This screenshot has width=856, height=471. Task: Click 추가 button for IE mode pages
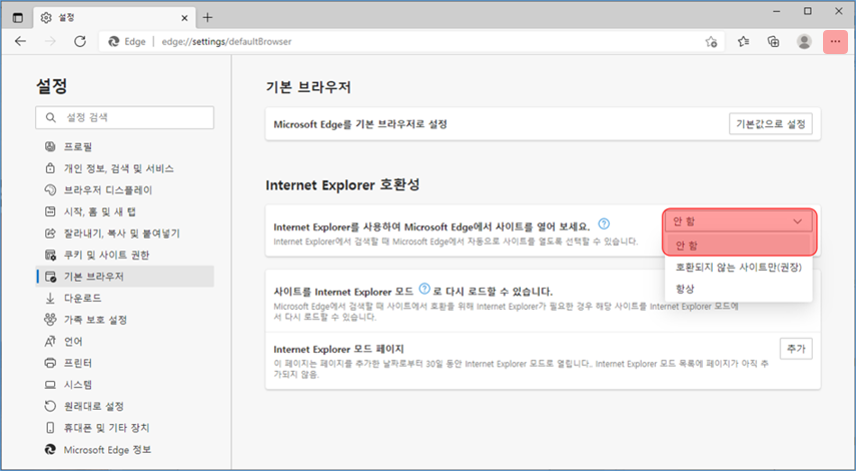[796, 348]
